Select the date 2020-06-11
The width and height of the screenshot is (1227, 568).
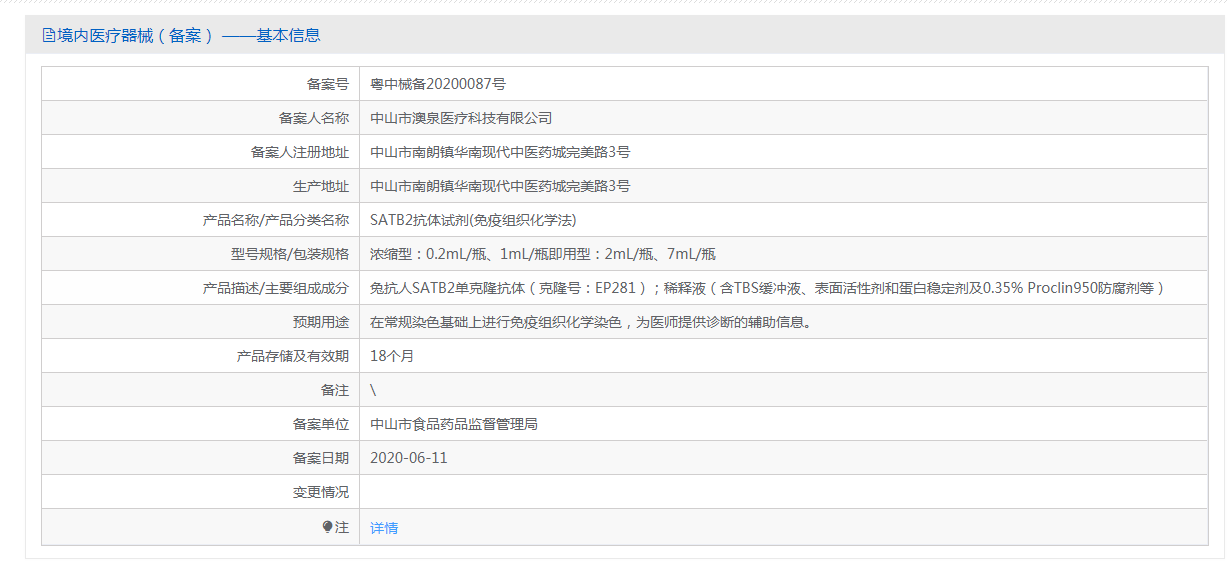(x=409, y=458)
